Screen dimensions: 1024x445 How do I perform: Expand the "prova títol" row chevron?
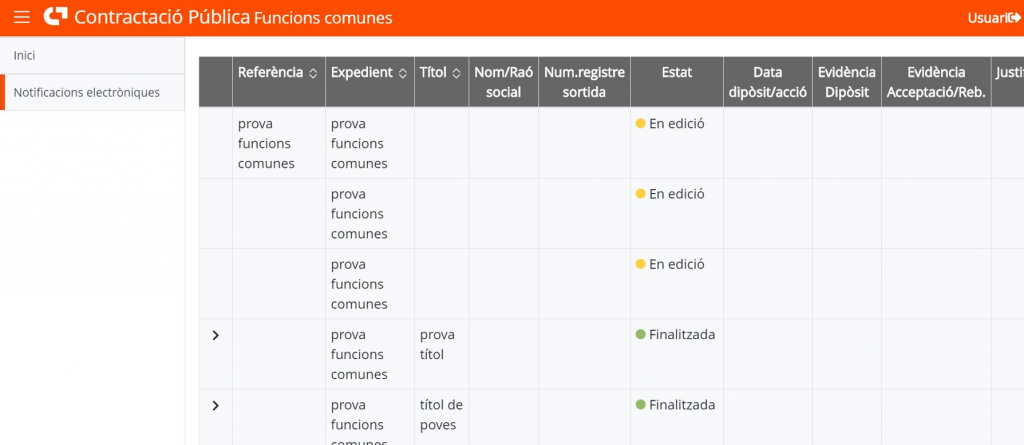point(215,335)
